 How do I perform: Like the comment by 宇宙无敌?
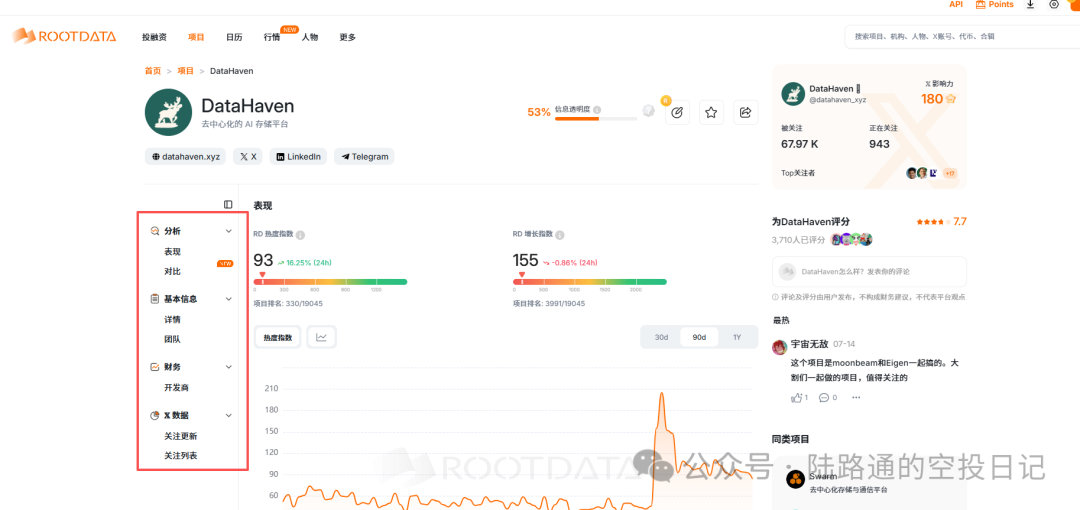pos(798,398)
